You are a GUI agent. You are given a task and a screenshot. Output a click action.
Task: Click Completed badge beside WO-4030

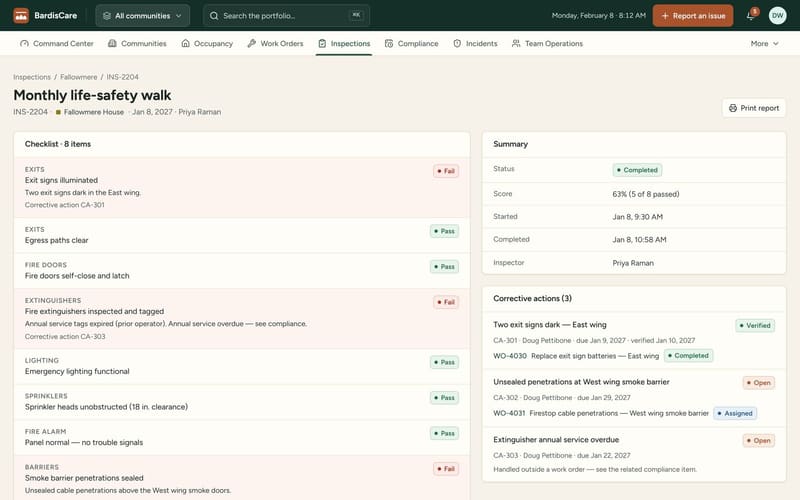pyautogui.click(x=688, y=356)
